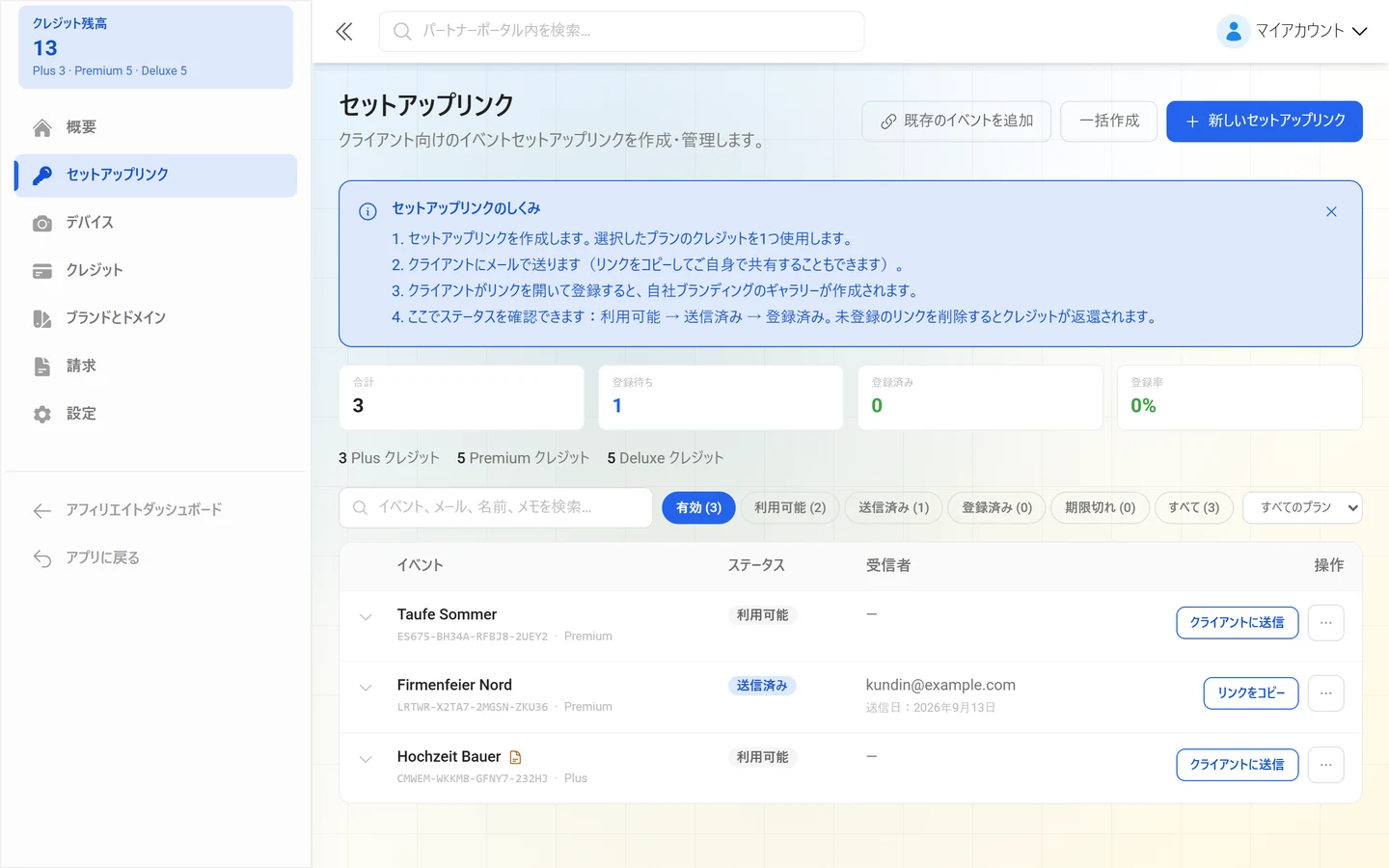The image size is (1389, 868).
Task: Open more actions for Taufe Sommer row
Action: [1326, 623]
